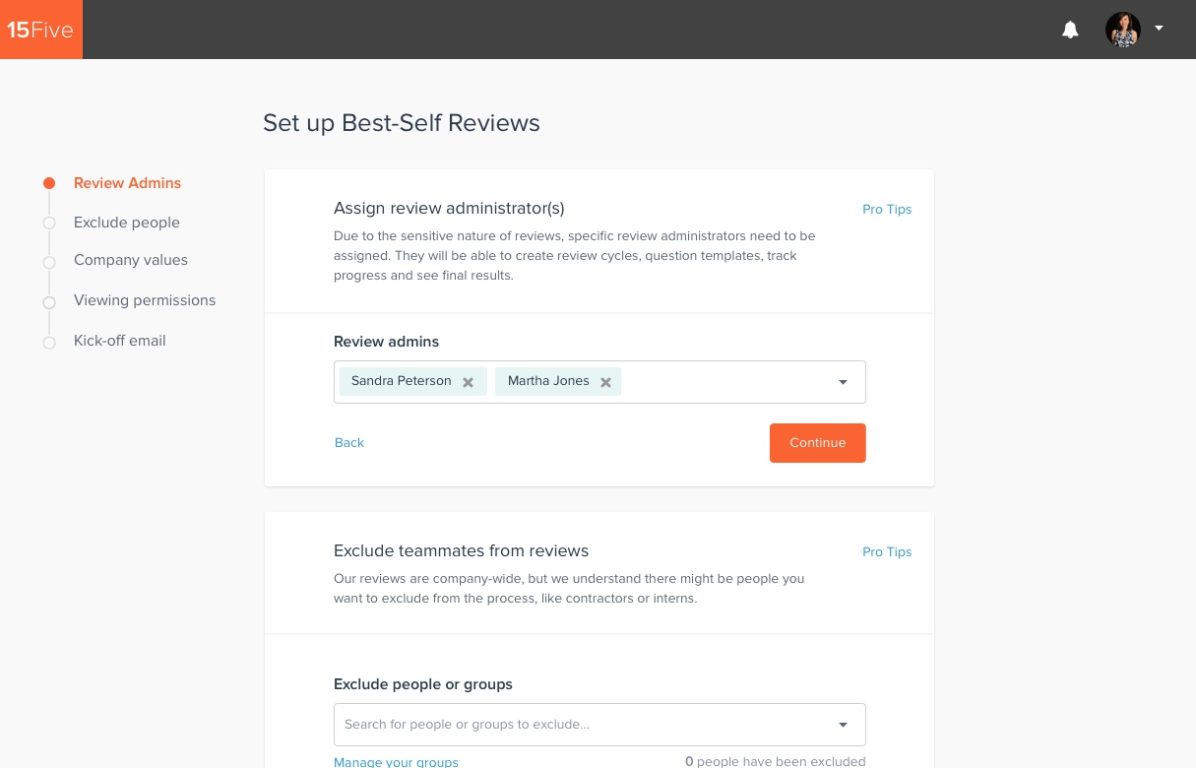Focus the search people or groups field

580,725
